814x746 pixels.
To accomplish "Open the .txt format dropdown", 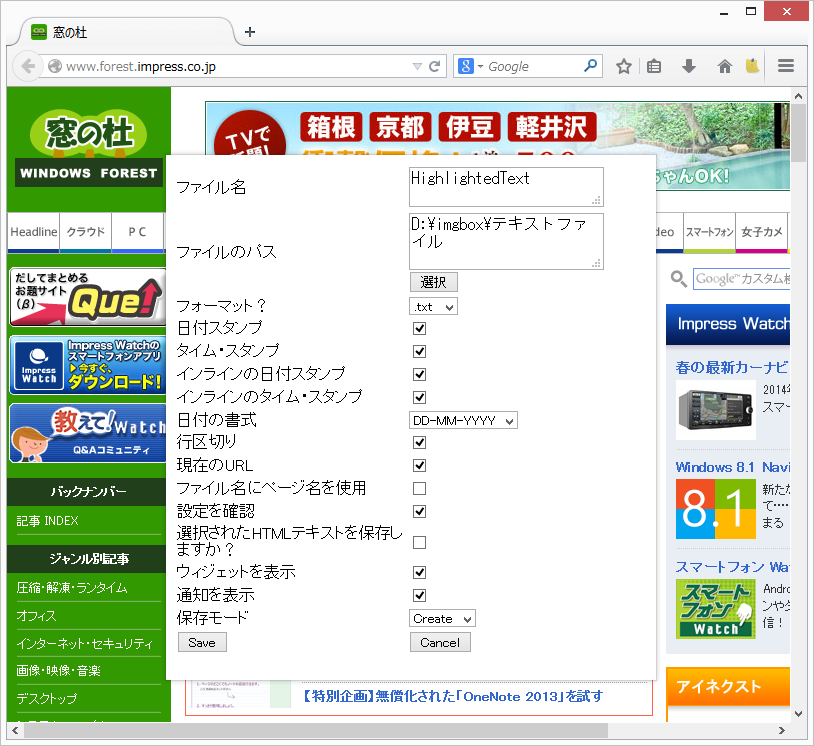I will 433,307.
